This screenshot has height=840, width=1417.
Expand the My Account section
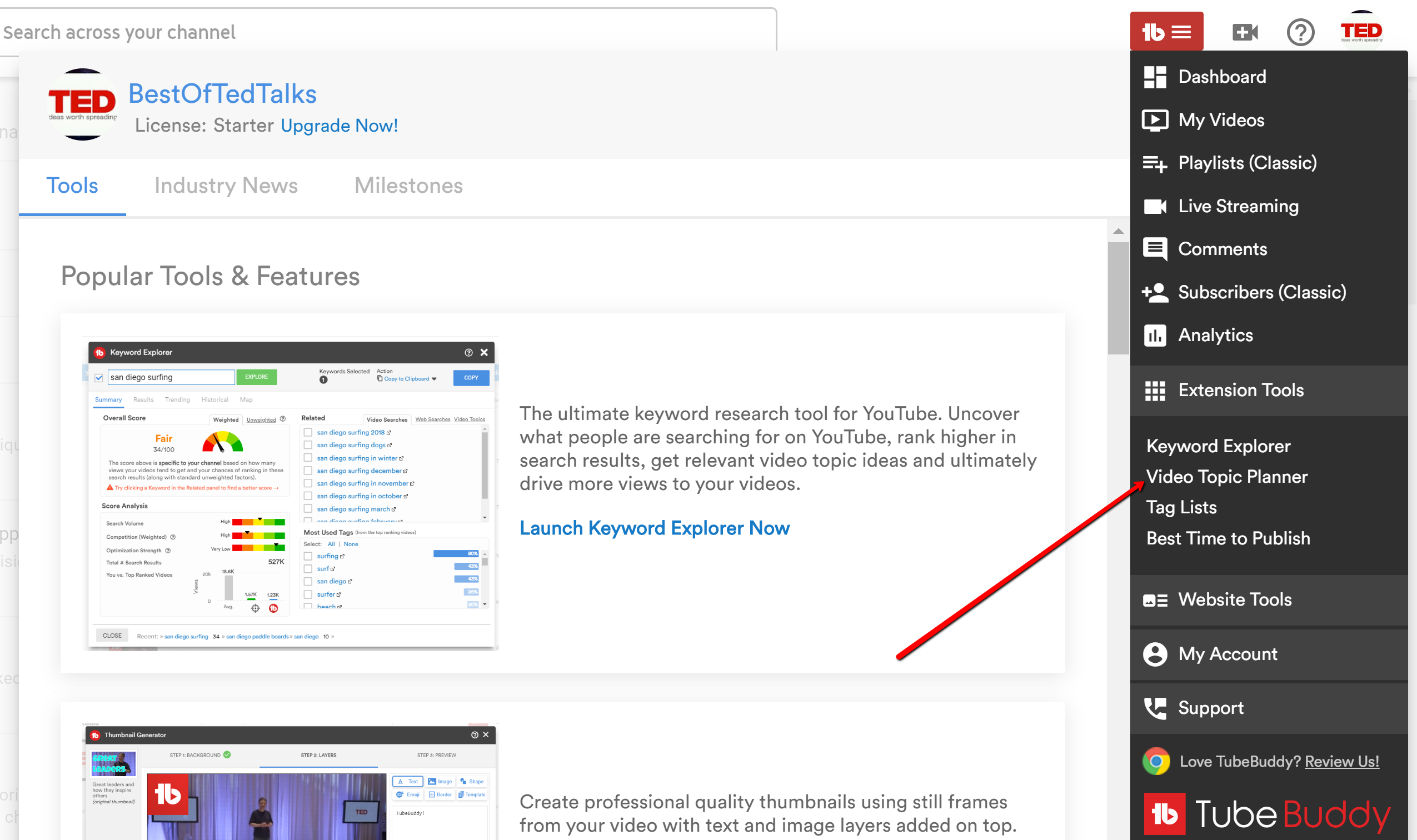(x=1228, y=654)
